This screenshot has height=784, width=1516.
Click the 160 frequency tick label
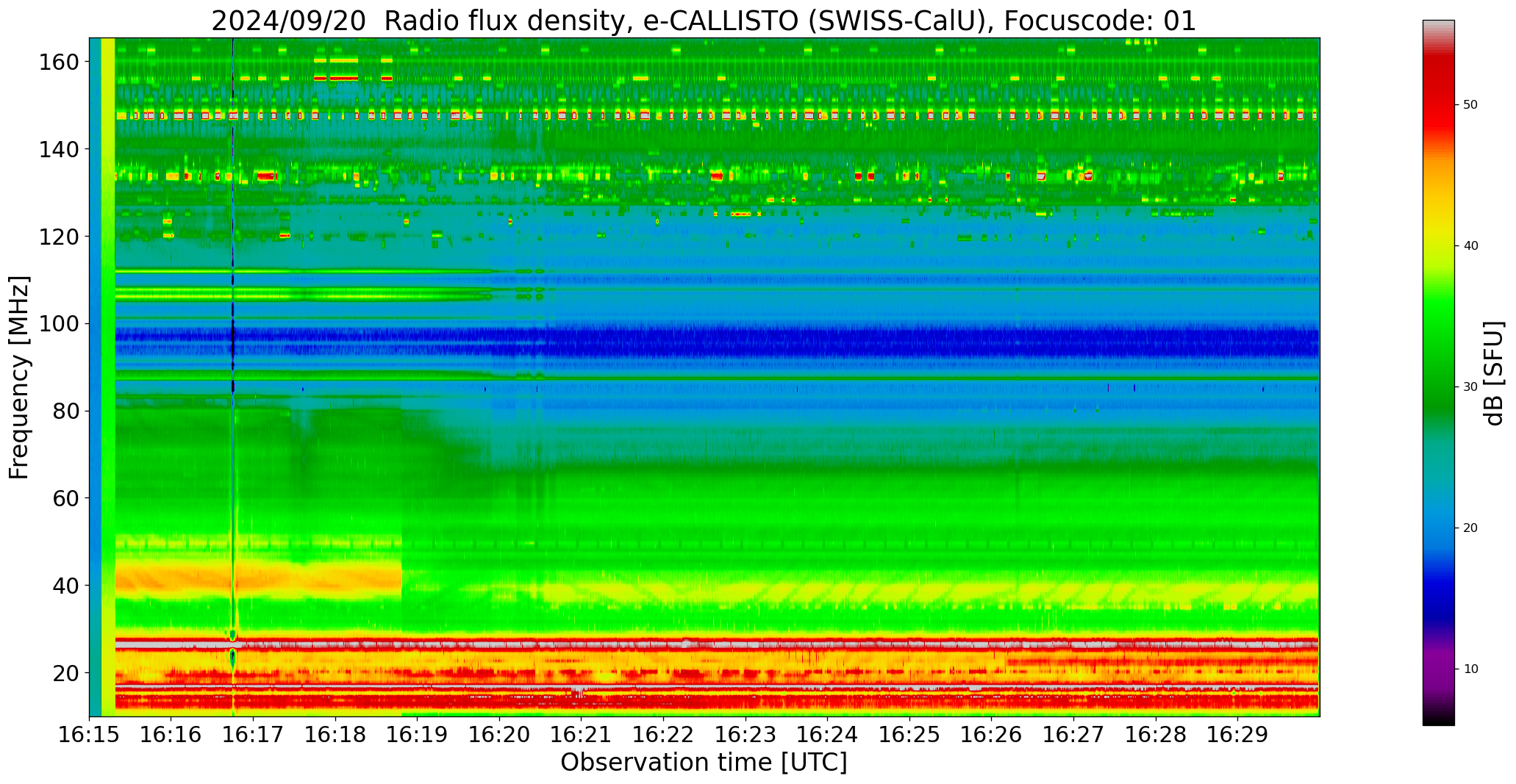tap(59, 62)
